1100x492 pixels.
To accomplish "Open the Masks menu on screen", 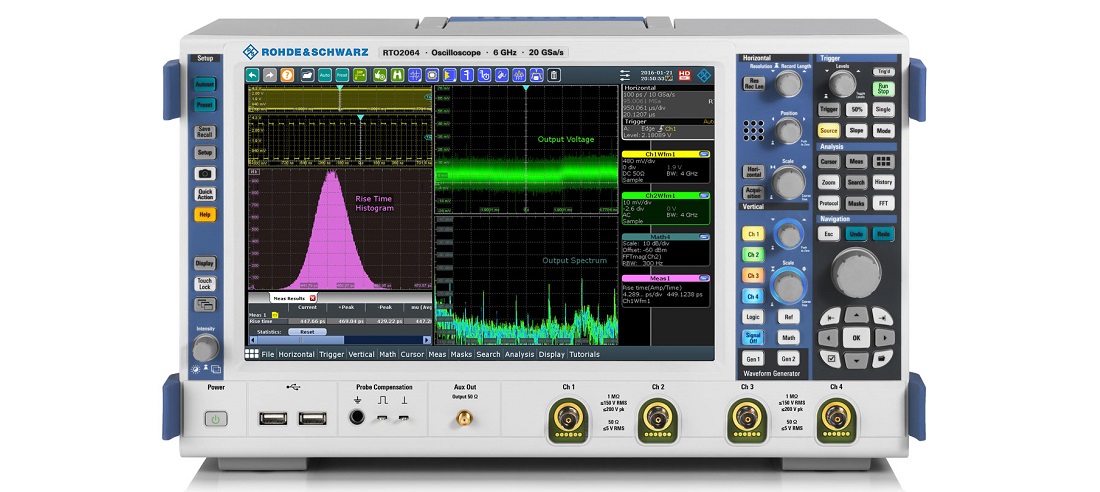I will pos(461,354).
